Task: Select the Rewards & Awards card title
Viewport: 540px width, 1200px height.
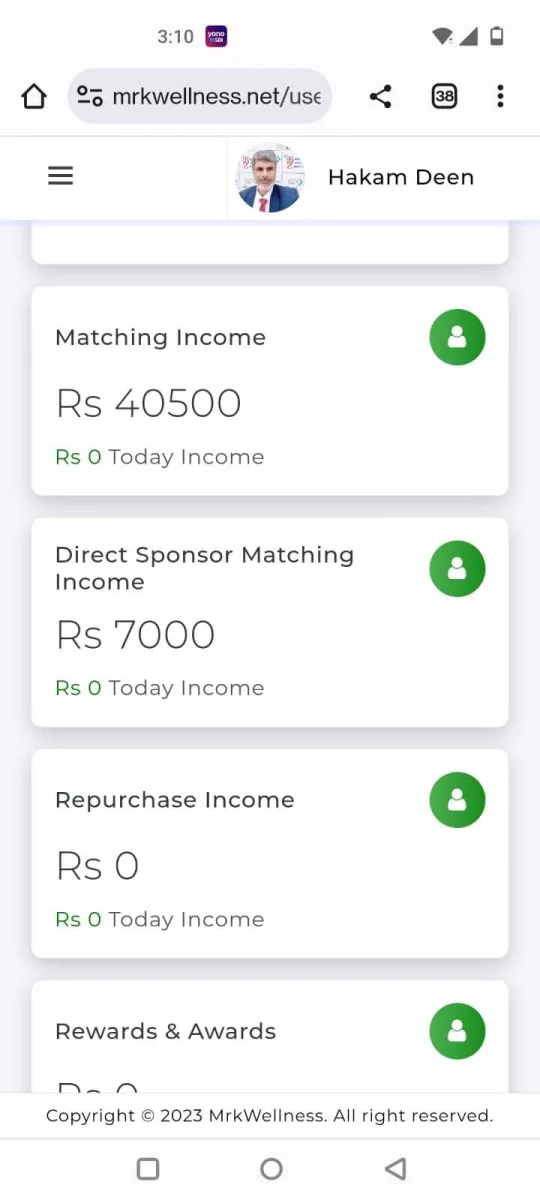Action: tap(166, 1031)
